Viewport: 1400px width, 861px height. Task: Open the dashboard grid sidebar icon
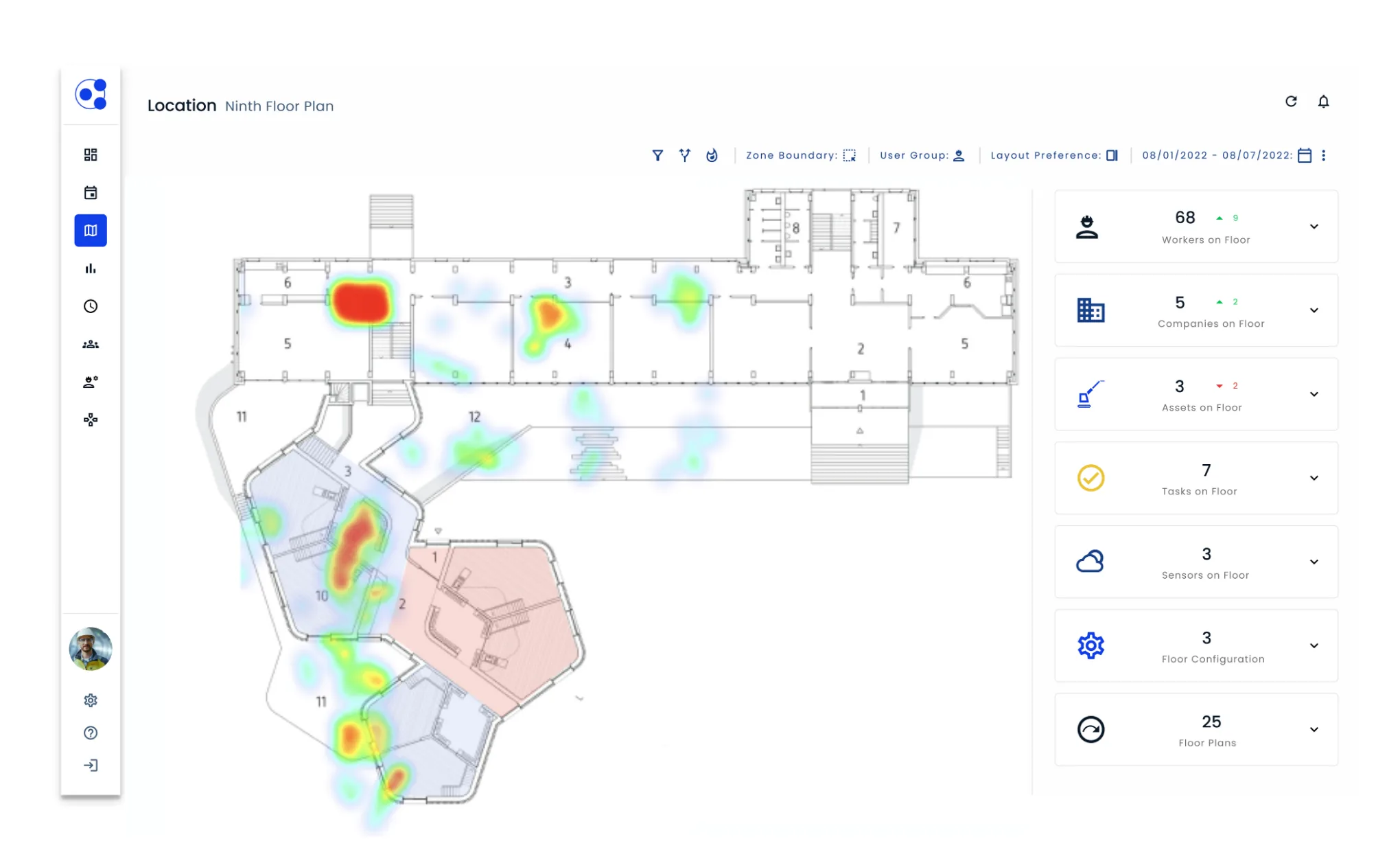[x=91, y=154]
